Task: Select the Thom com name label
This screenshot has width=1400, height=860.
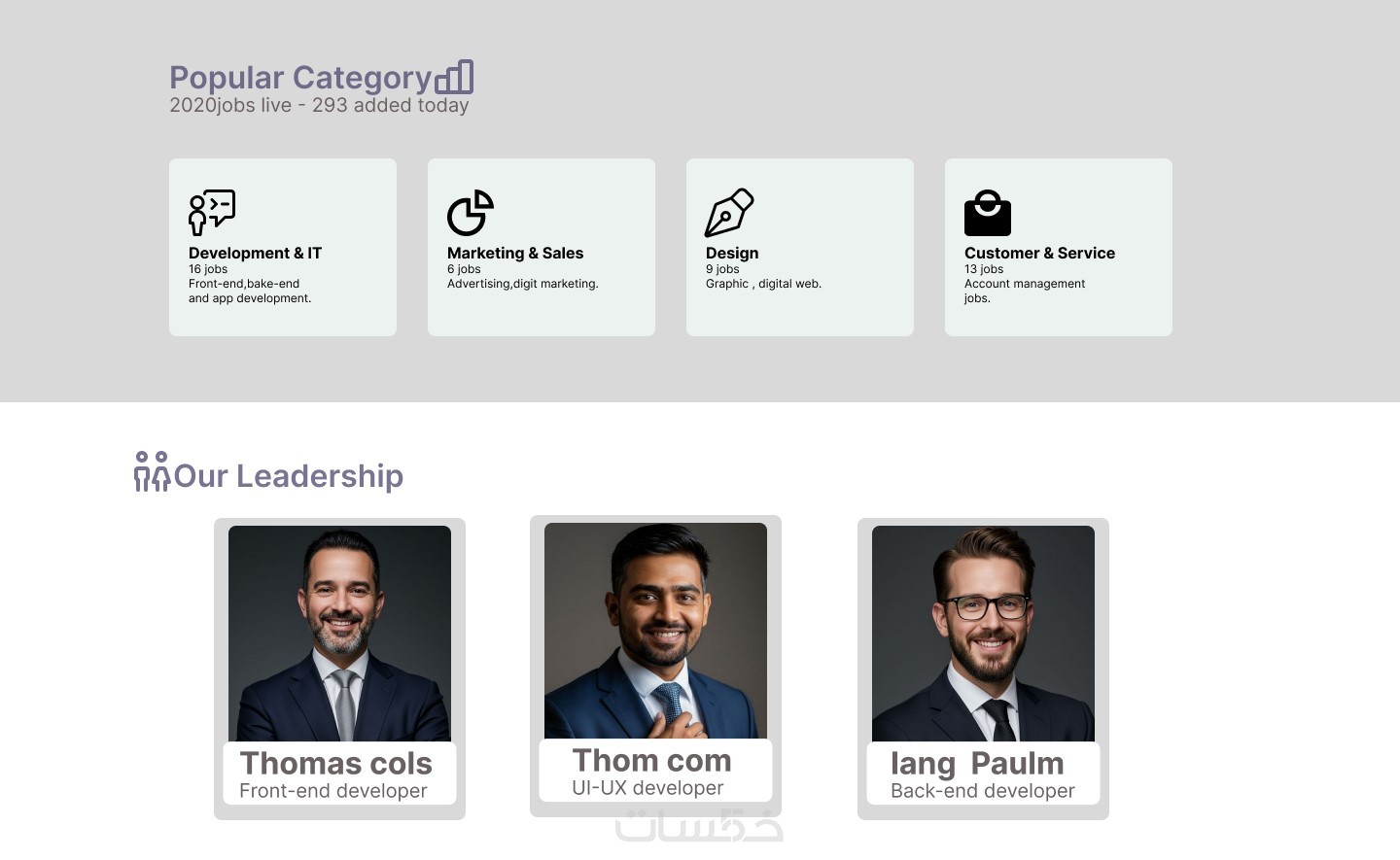Action: [x=651, y=761]
